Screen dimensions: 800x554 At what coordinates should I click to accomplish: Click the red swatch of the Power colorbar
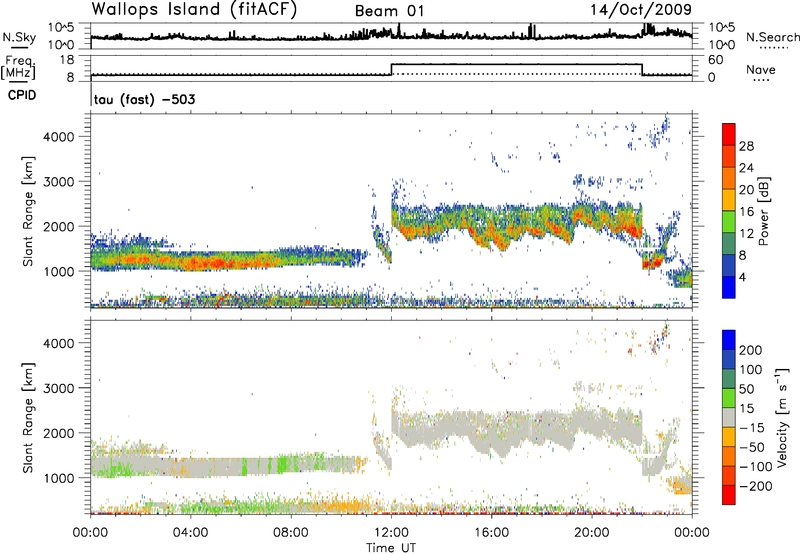coord(729,134)
